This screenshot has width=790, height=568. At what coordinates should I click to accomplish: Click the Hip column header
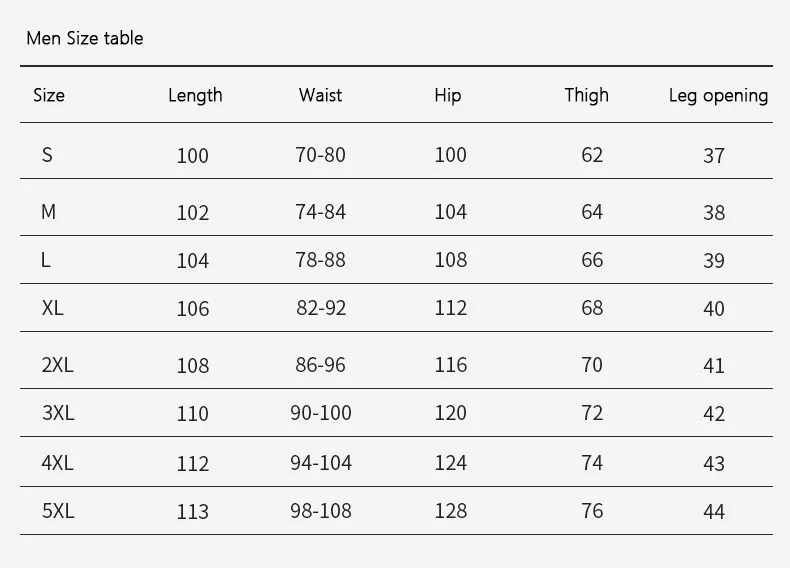[x=448, y=96]
